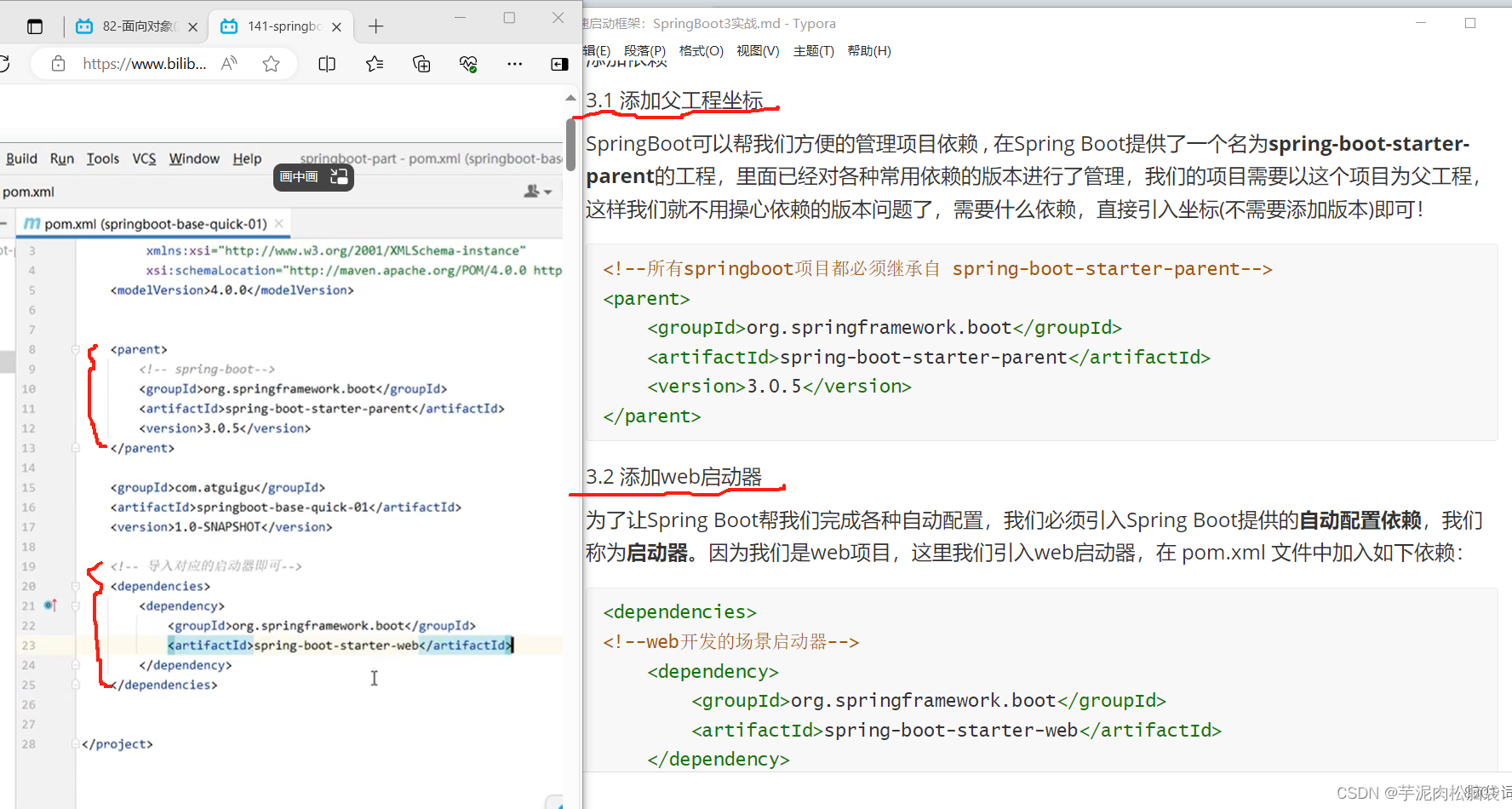
Task: Open Edge split screen icon
Action: pos(327,64)
